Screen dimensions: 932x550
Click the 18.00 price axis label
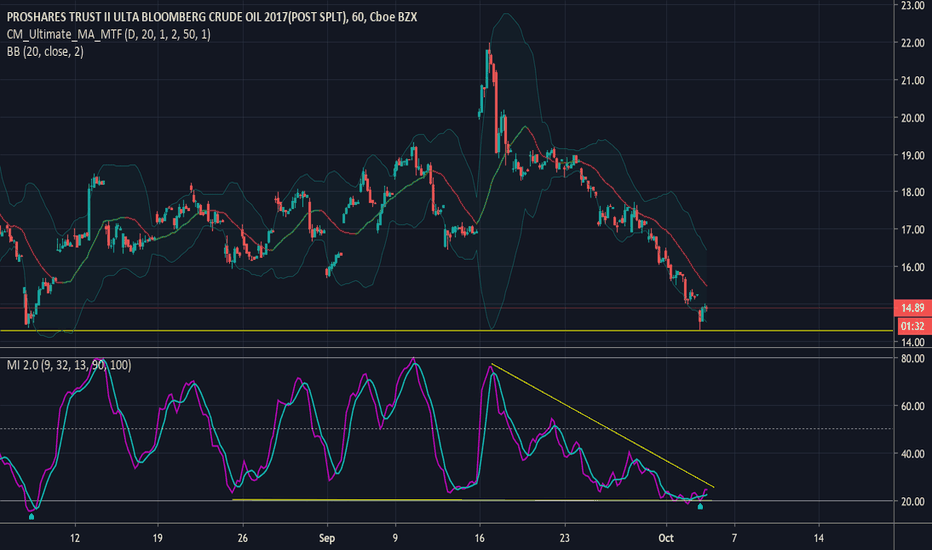click(912, 192)
